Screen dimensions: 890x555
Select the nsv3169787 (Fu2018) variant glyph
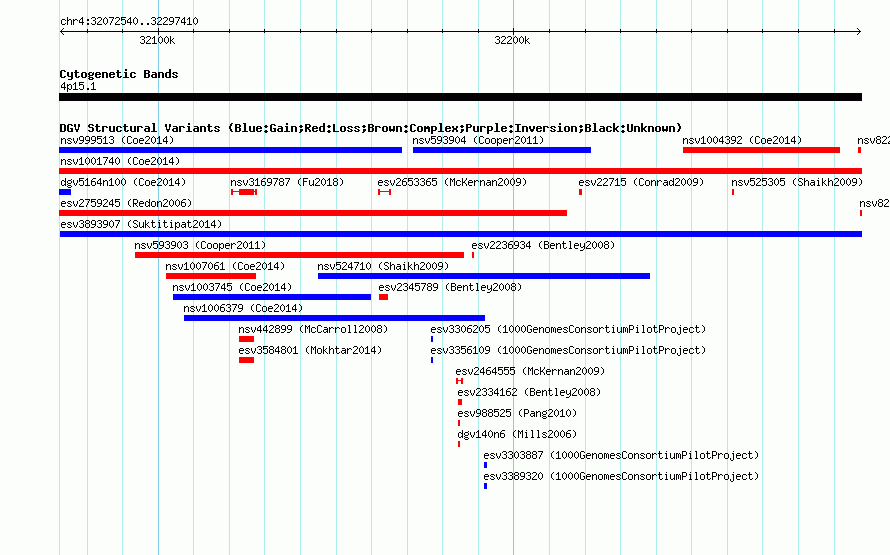[x=244, y=192]
